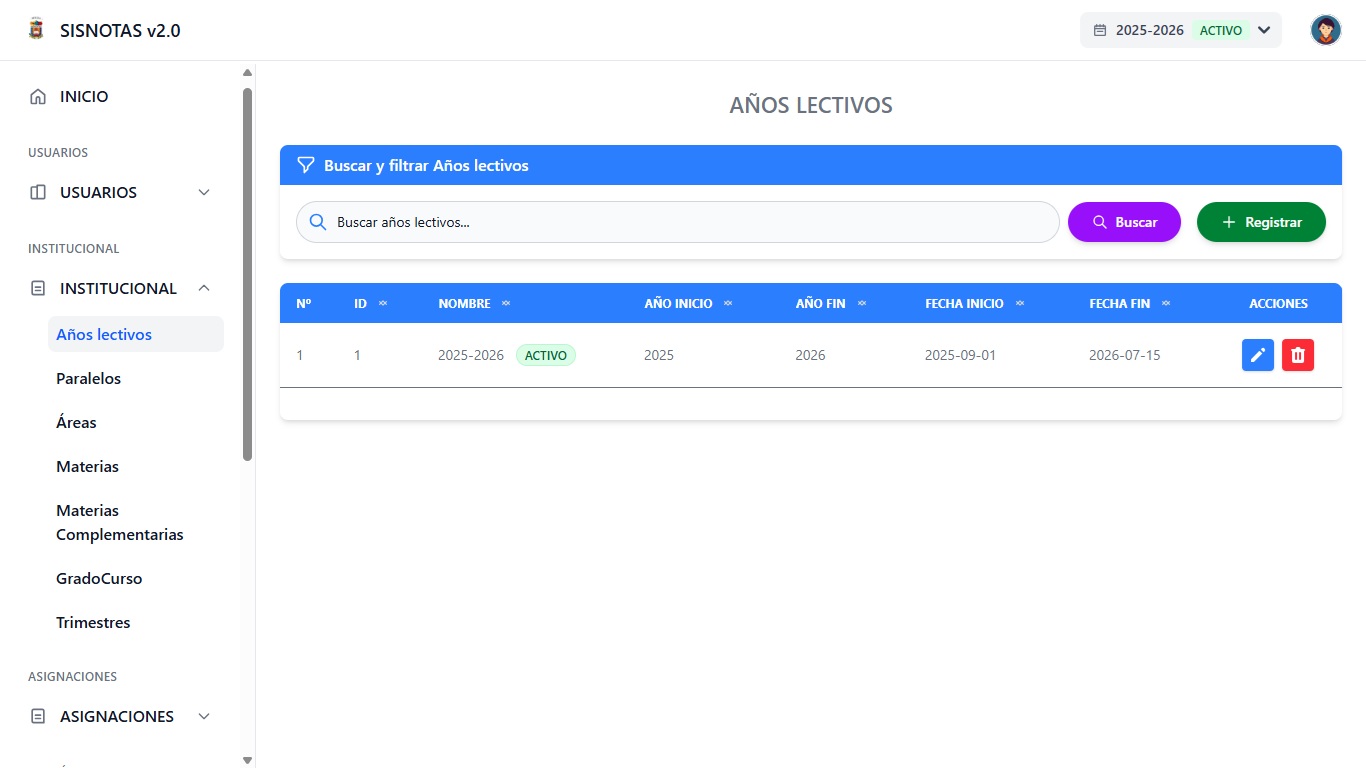Sort by FECHA FIN column arrows
Screen dimensions: 1366x768
click(x=1166, y=303)
